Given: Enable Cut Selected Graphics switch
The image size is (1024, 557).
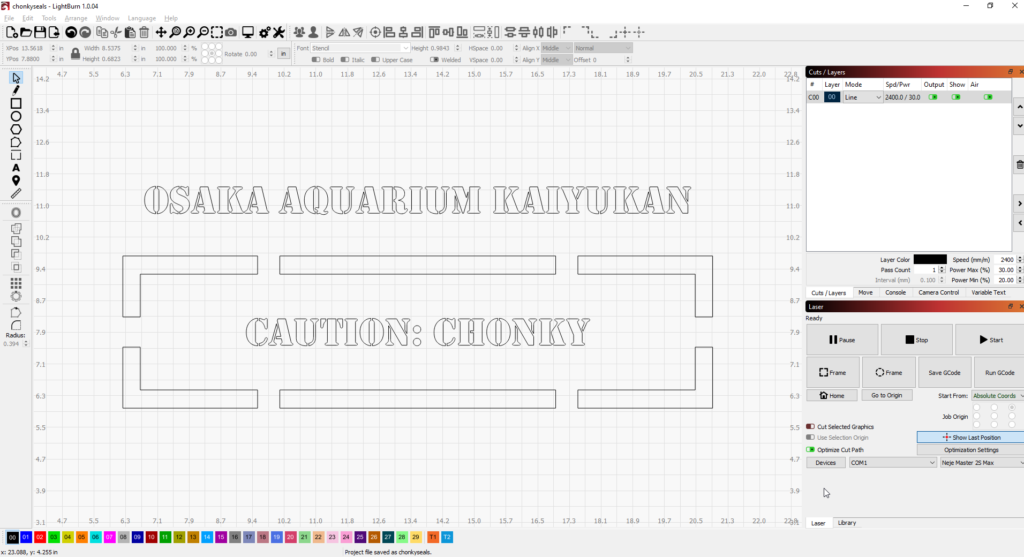Looking at the screenshot, I should [810, 426].
